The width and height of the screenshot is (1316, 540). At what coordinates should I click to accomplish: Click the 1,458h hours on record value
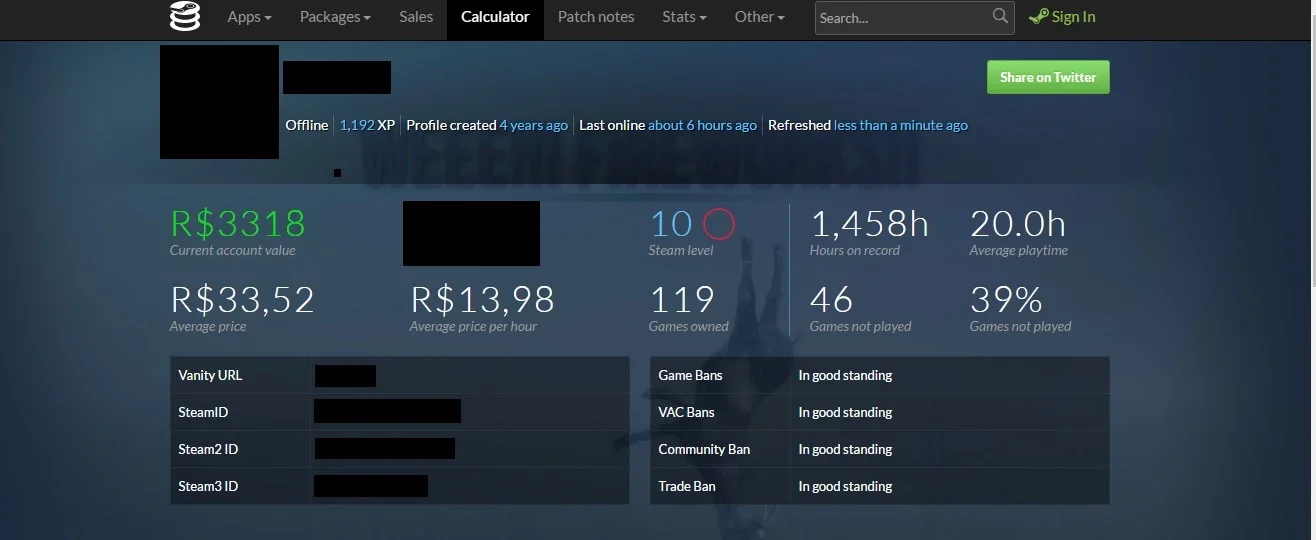point(869,223)
